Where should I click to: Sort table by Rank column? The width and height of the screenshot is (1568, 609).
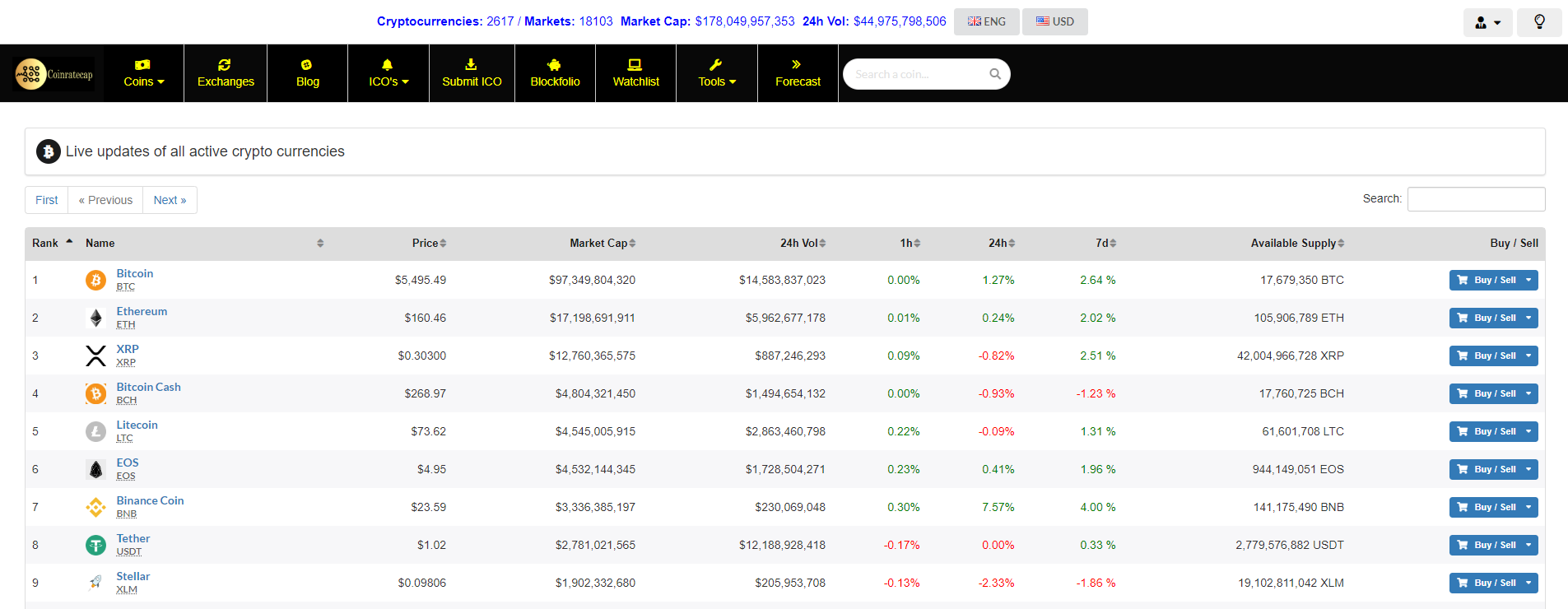point(52,243)
